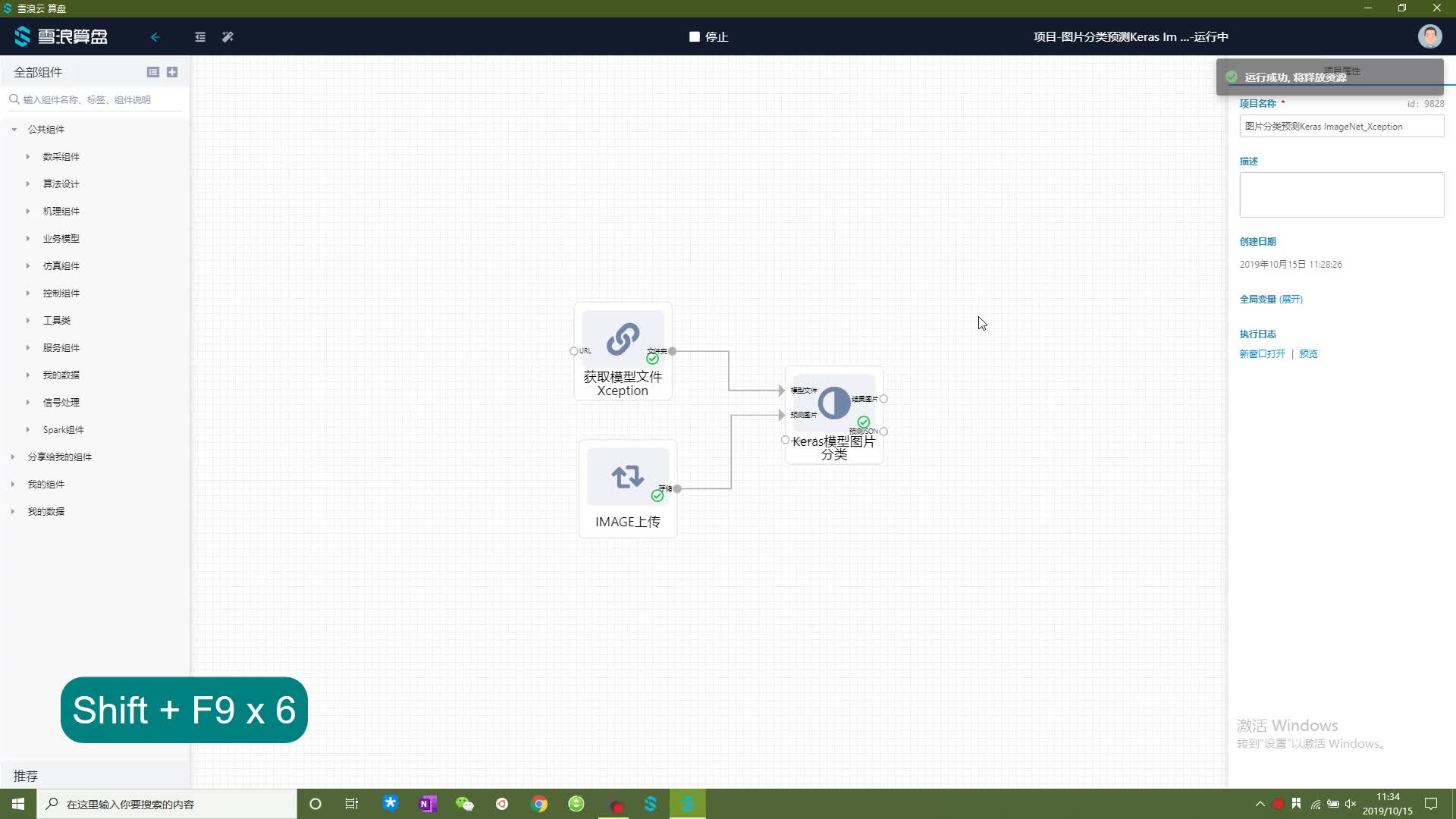The height and width of the screenshot is (819, 1456).
Task: Click the 预览 log preview link
Action: click(x=1308, y=354)
